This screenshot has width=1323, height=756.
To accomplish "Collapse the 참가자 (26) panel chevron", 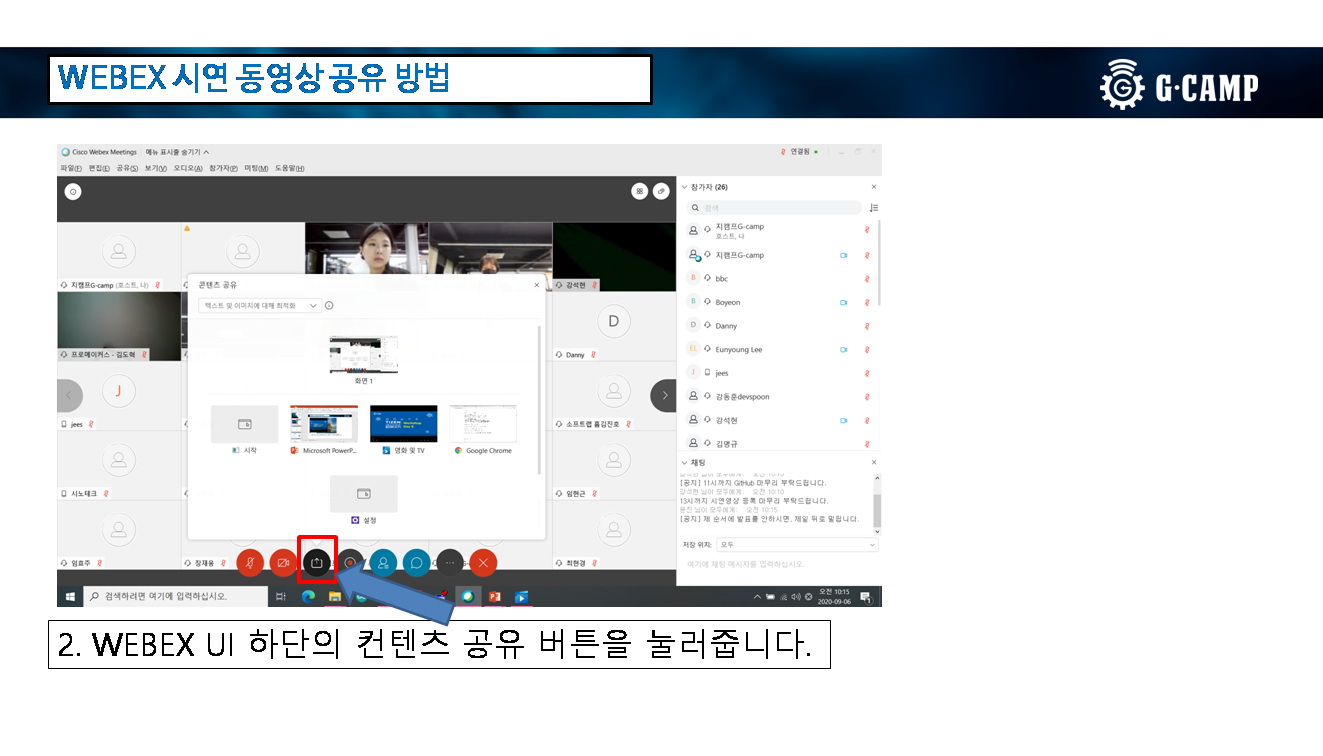I will pos(685,187).
